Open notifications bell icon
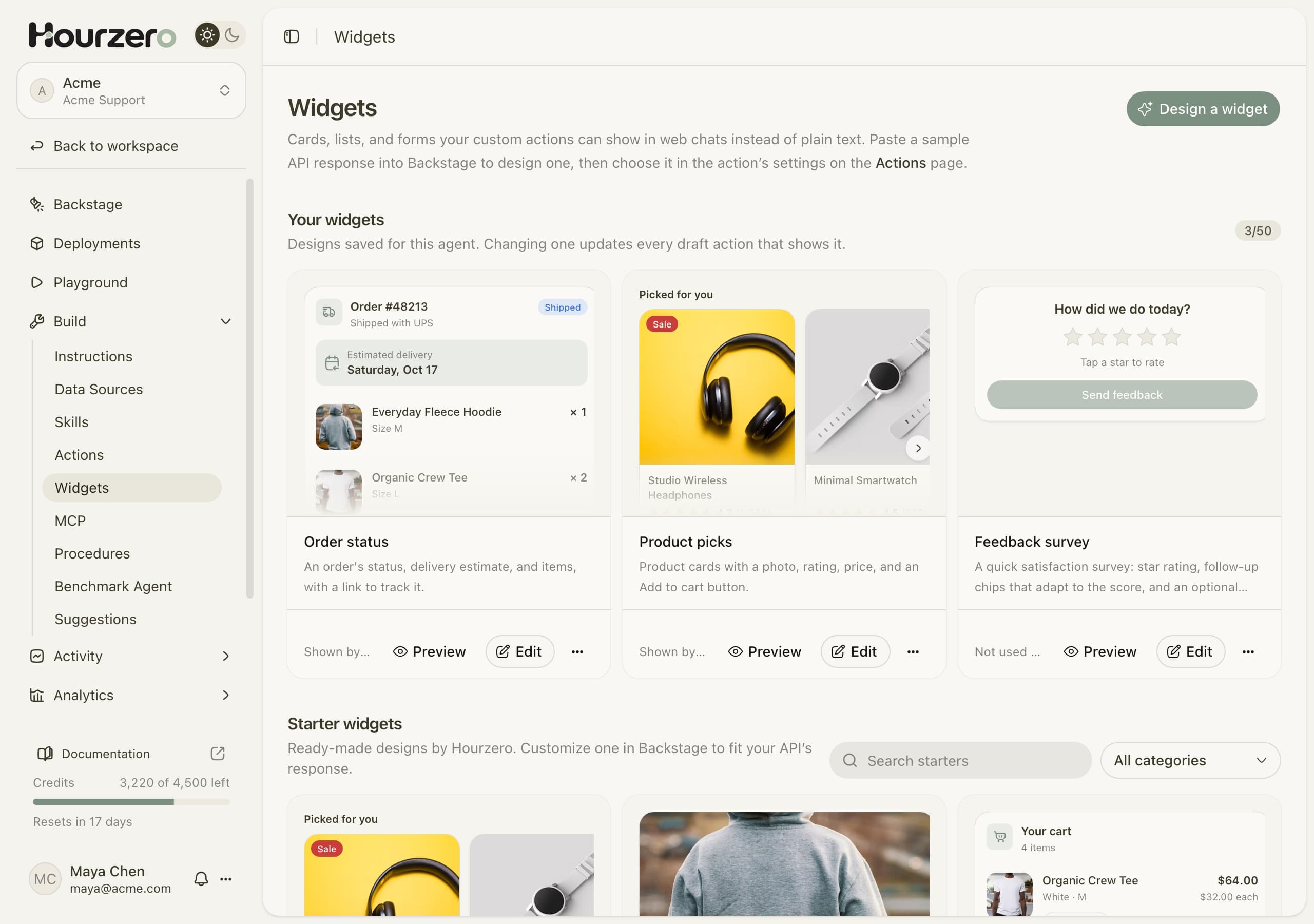The width and height of the screenshot is (1314, 924). tap(201, 879)
